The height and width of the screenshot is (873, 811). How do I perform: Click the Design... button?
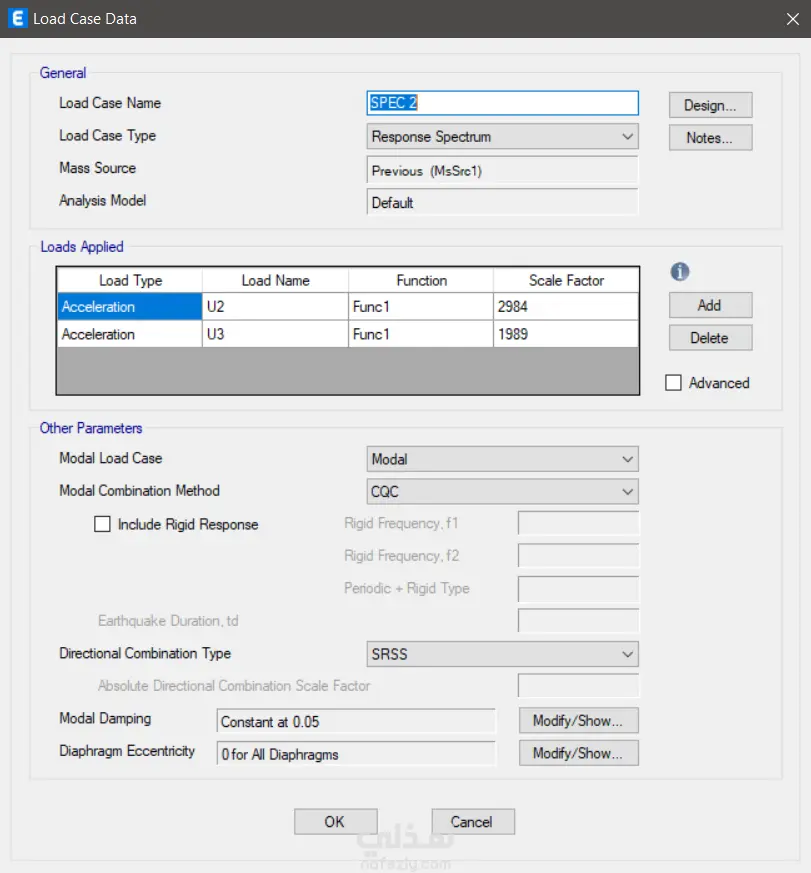710,105
